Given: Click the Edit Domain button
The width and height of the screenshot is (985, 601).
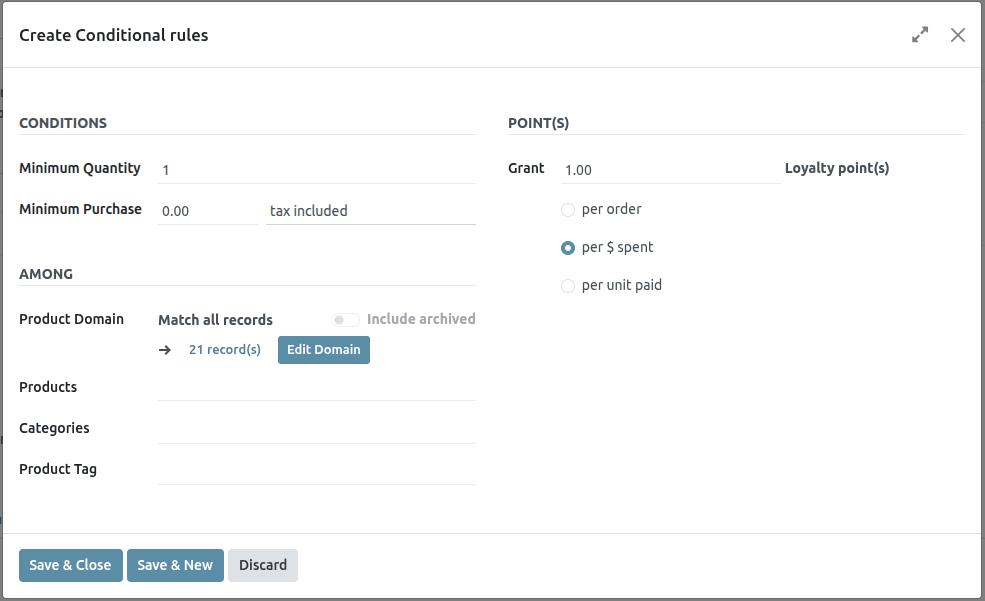Looking at the screenshot, I should coord(323,350).
